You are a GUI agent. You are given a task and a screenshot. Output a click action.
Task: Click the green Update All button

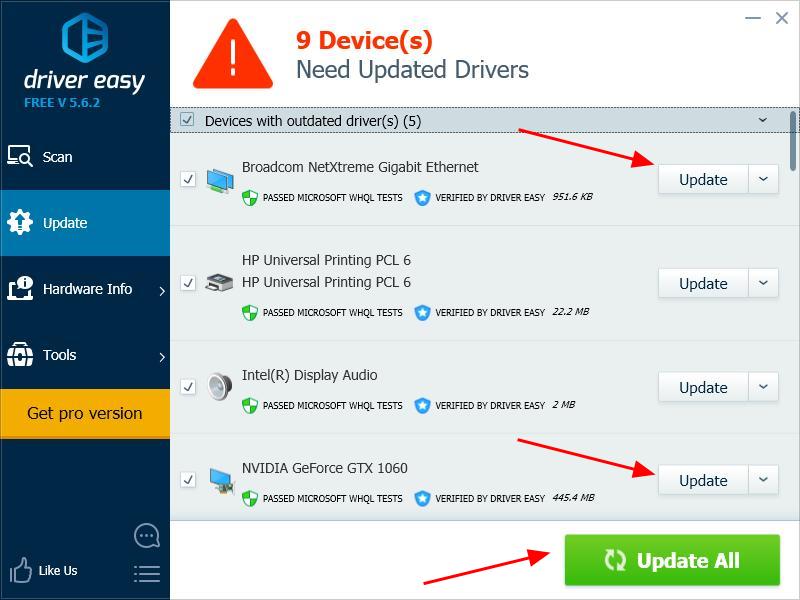pos(672,560)
